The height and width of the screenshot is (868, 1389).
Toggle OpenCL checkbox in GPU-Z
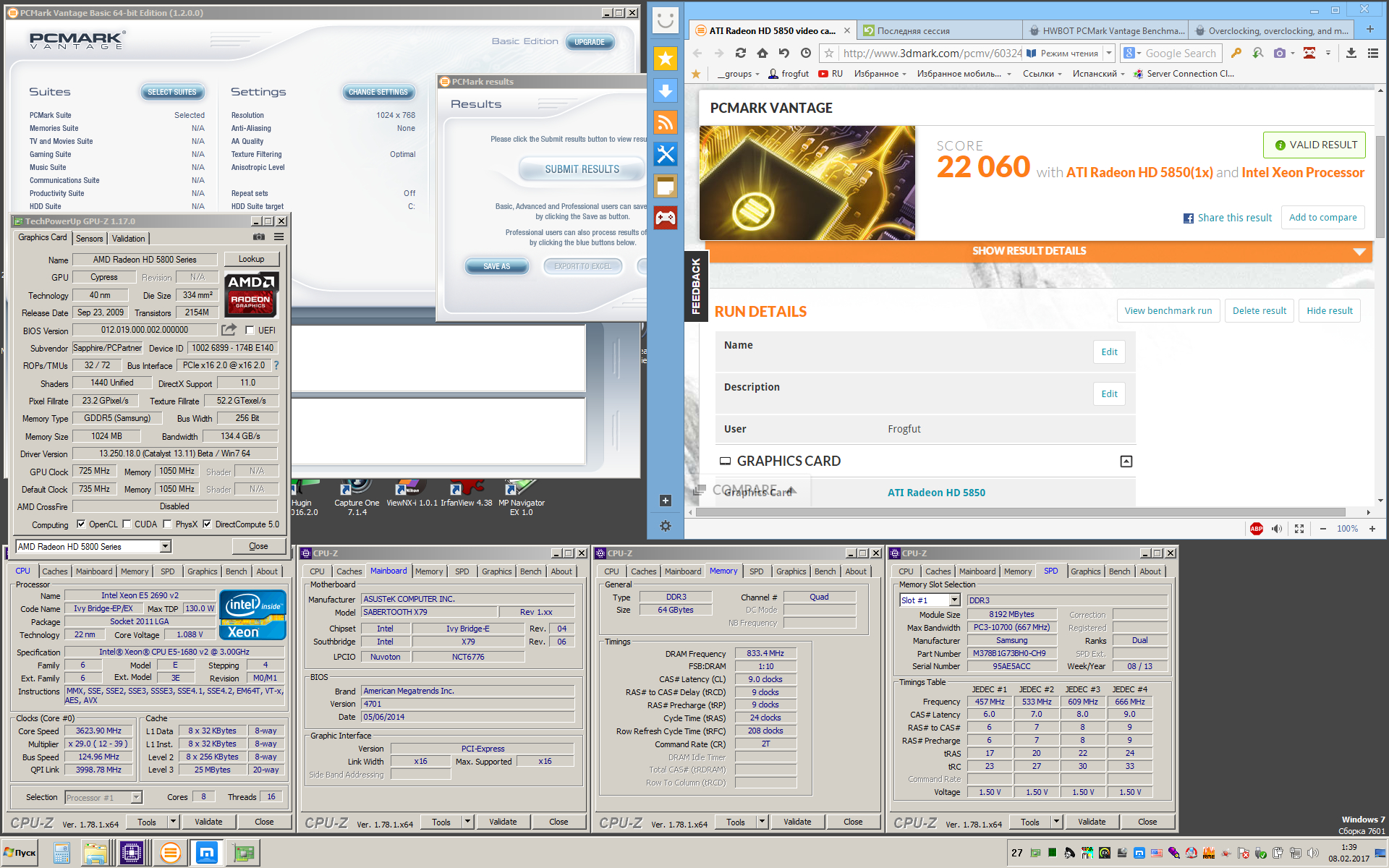pyautogui.click(x=81, y=524)
